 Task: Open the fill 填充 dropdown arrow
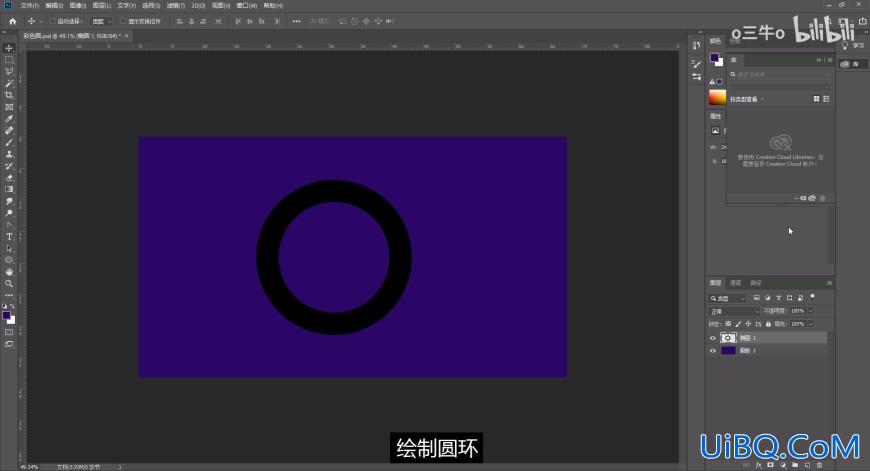coord(811,324)
